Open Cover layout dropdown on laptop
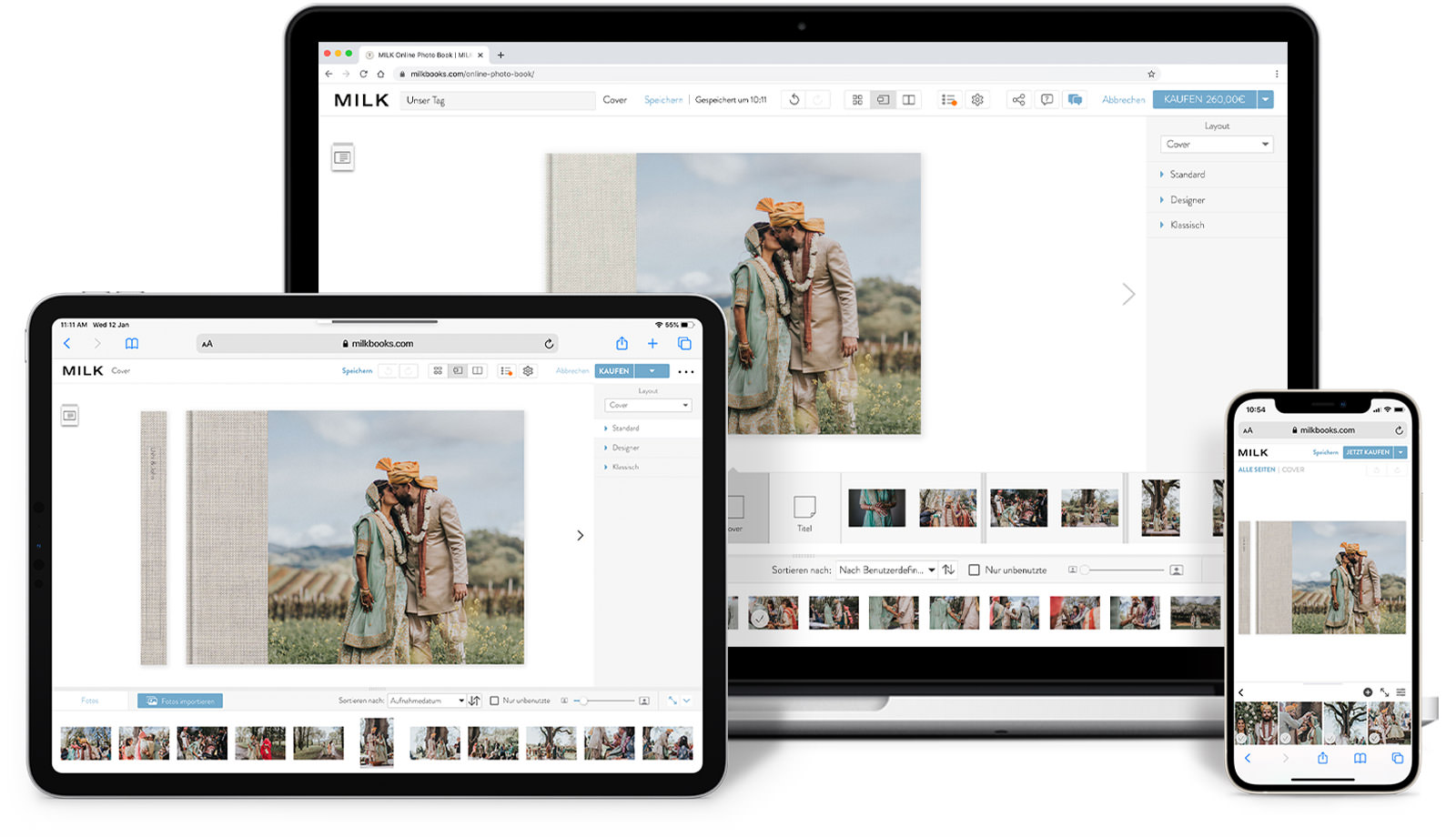 (1217, 144)
